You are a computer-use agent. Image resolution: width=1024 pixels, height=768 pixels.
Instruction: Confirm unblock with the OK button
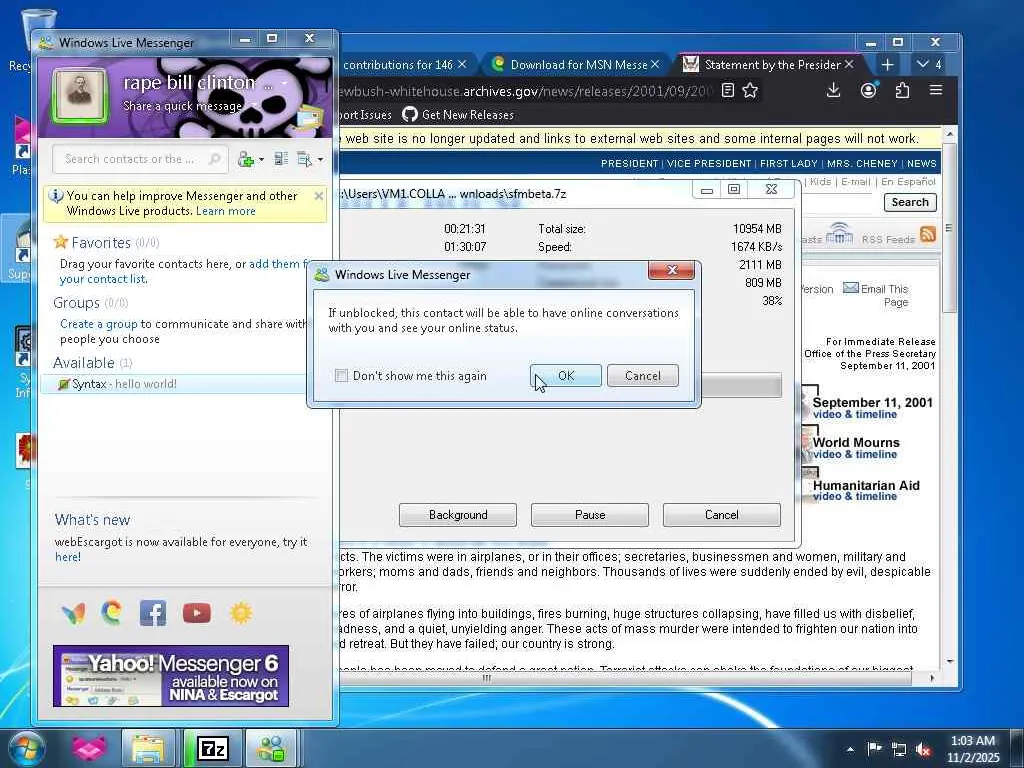click(x=566, y=376)
